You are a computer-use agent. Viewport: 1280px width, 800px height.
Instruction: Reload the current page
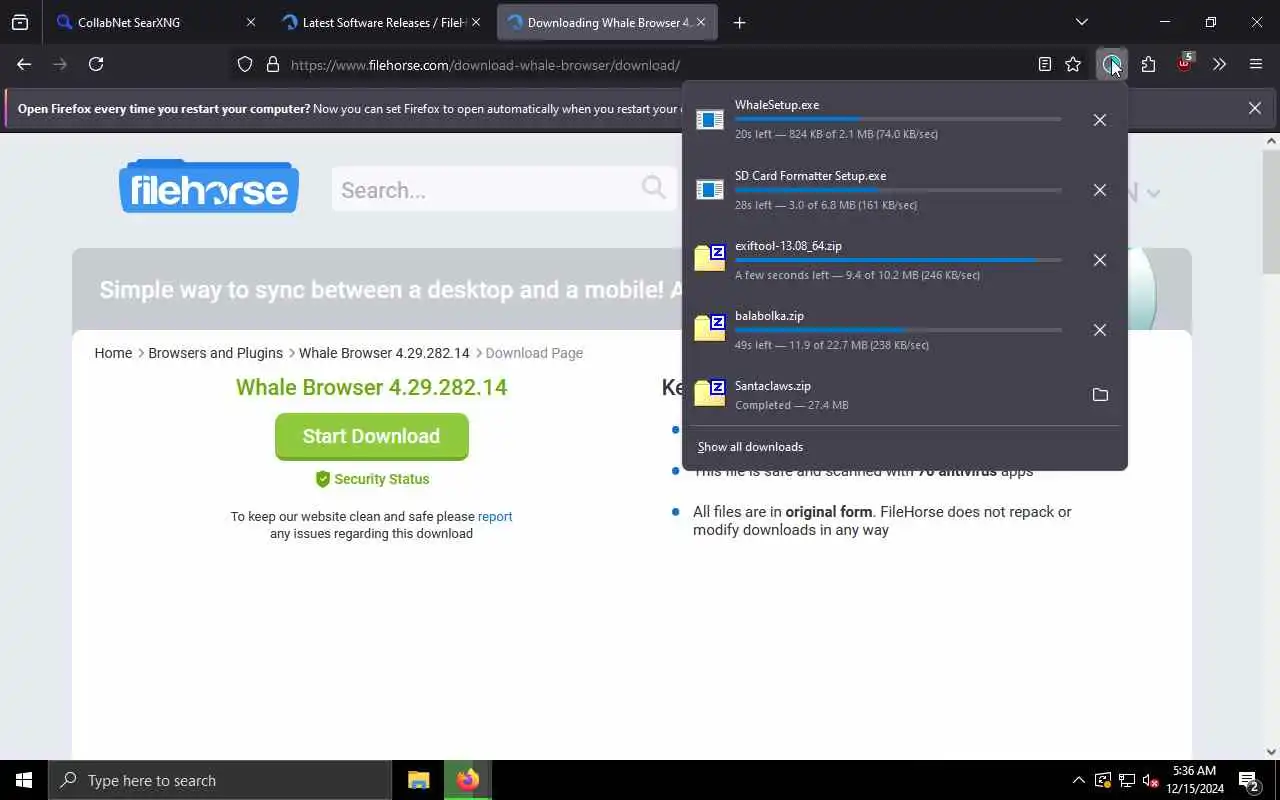coord(96,64)
